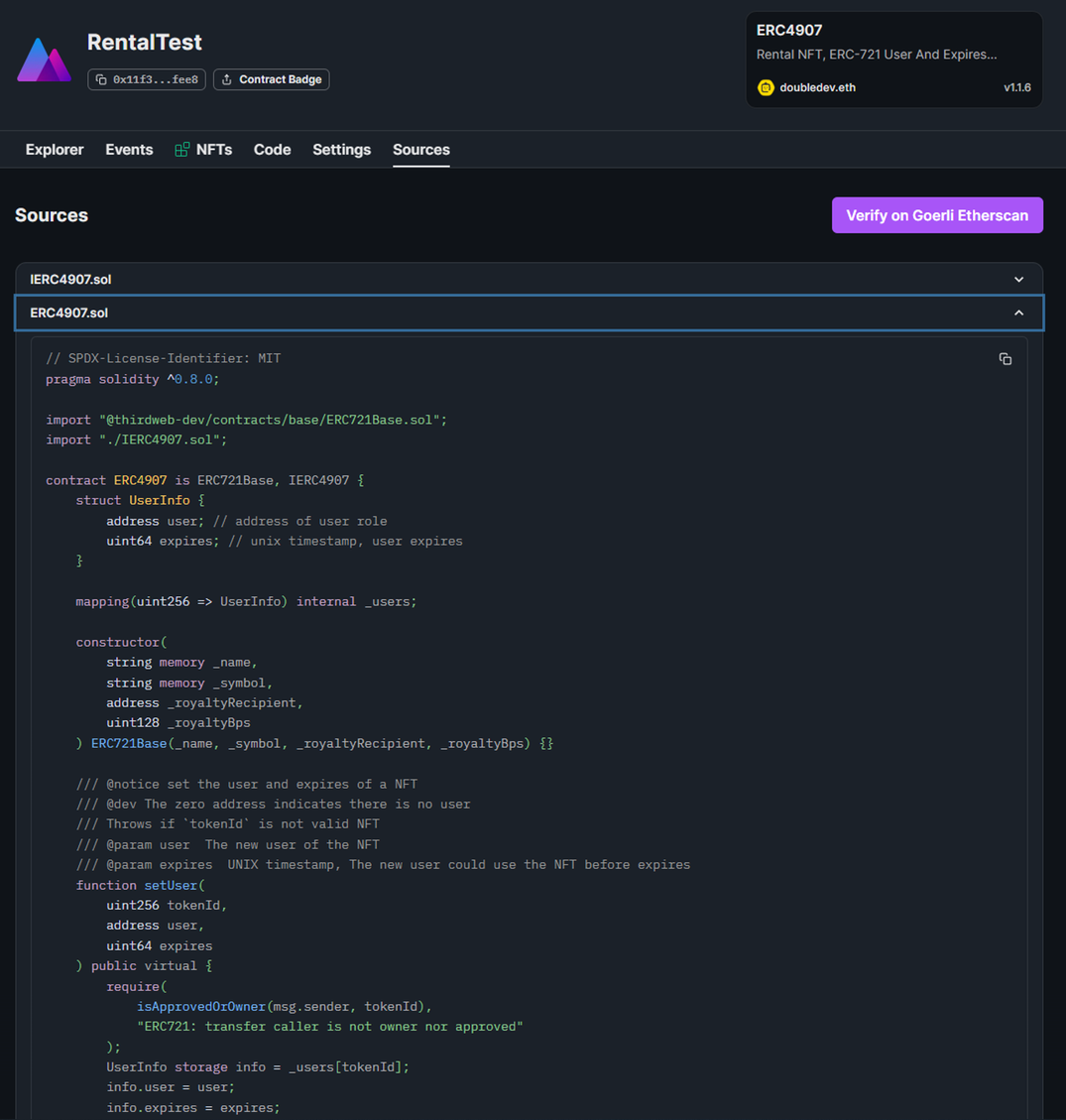
Task: Click the v1.1.6 version label
Action: pos(1016,87)
